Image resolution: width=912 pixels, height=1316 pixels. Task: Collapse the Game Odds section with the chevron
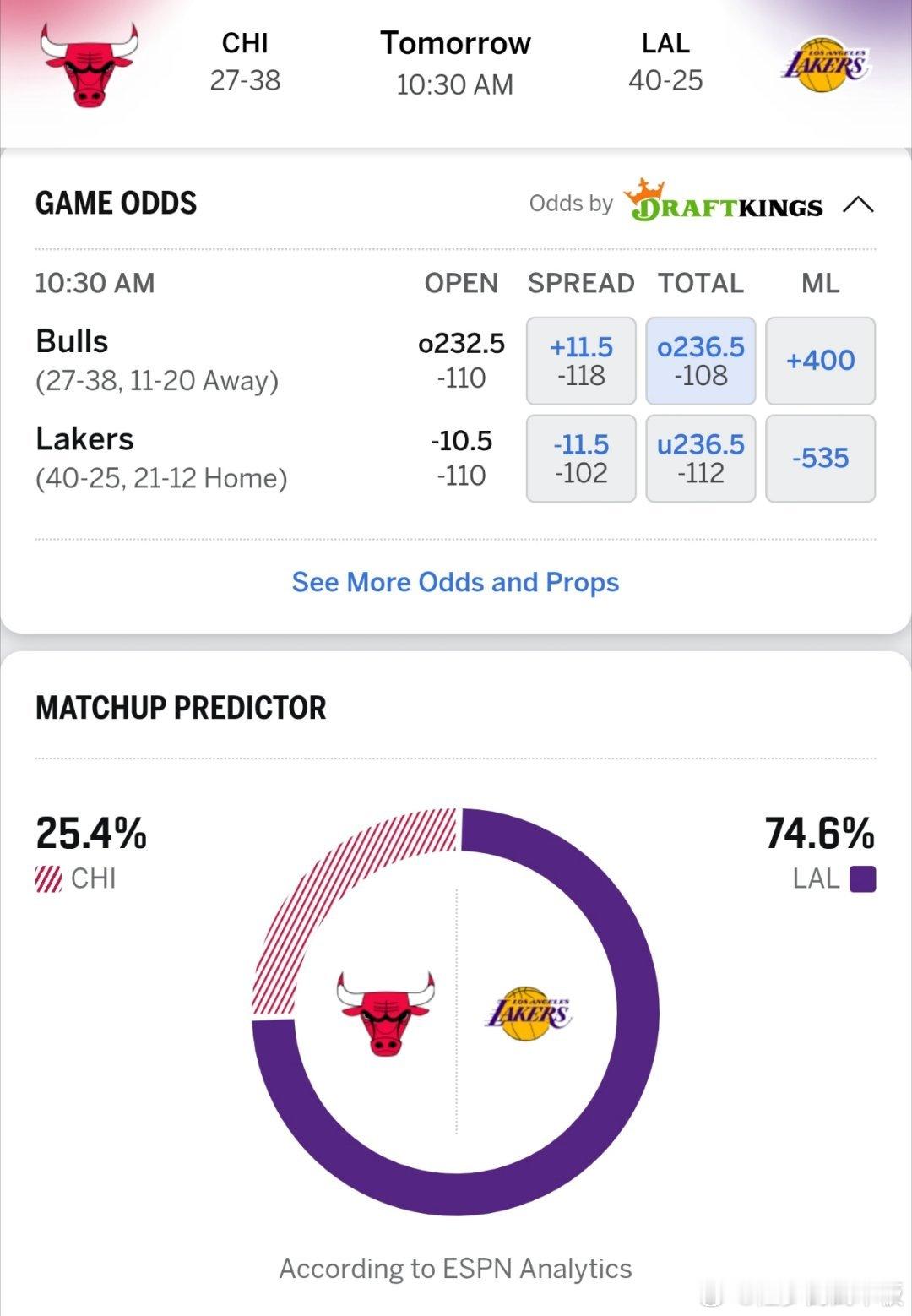(x=860, y=203)
